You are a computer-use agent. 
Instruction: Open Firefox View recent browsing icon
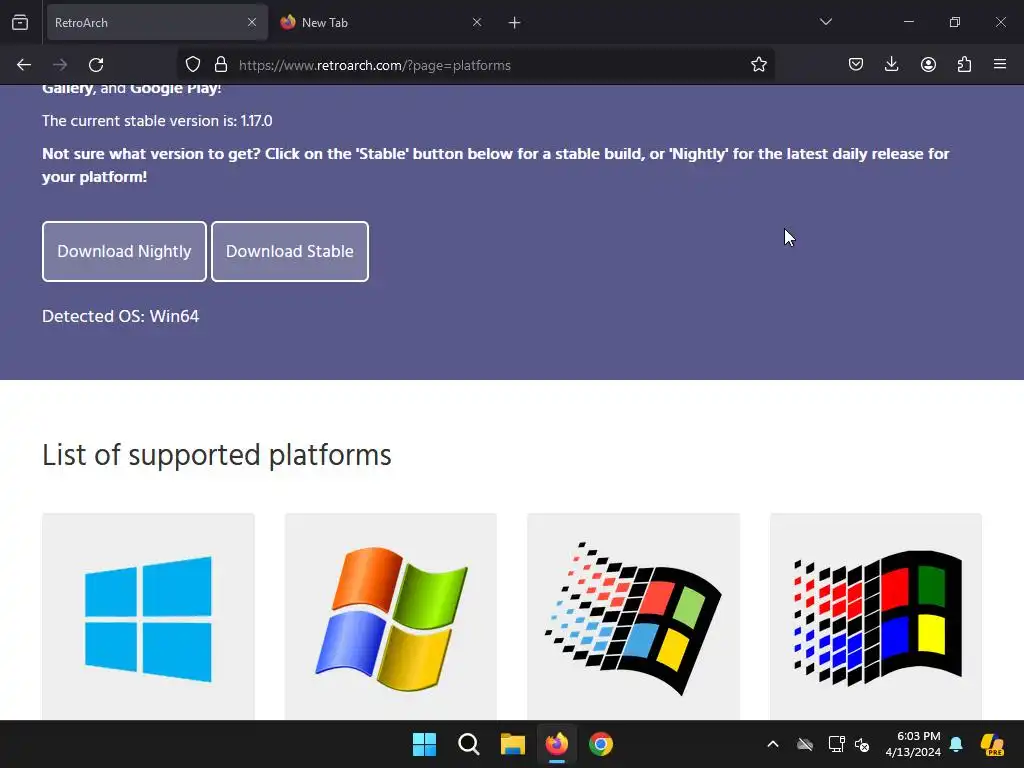pos(20,22)
